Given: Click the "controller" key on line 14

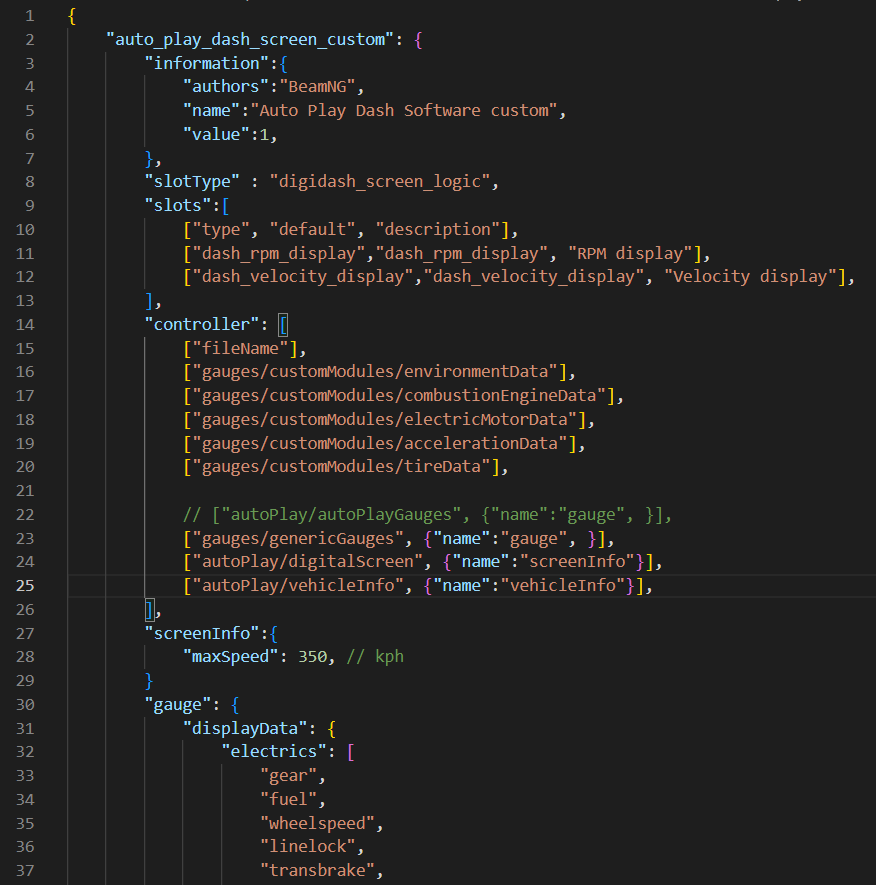Looking at the screenshot, I should (202, 325).
